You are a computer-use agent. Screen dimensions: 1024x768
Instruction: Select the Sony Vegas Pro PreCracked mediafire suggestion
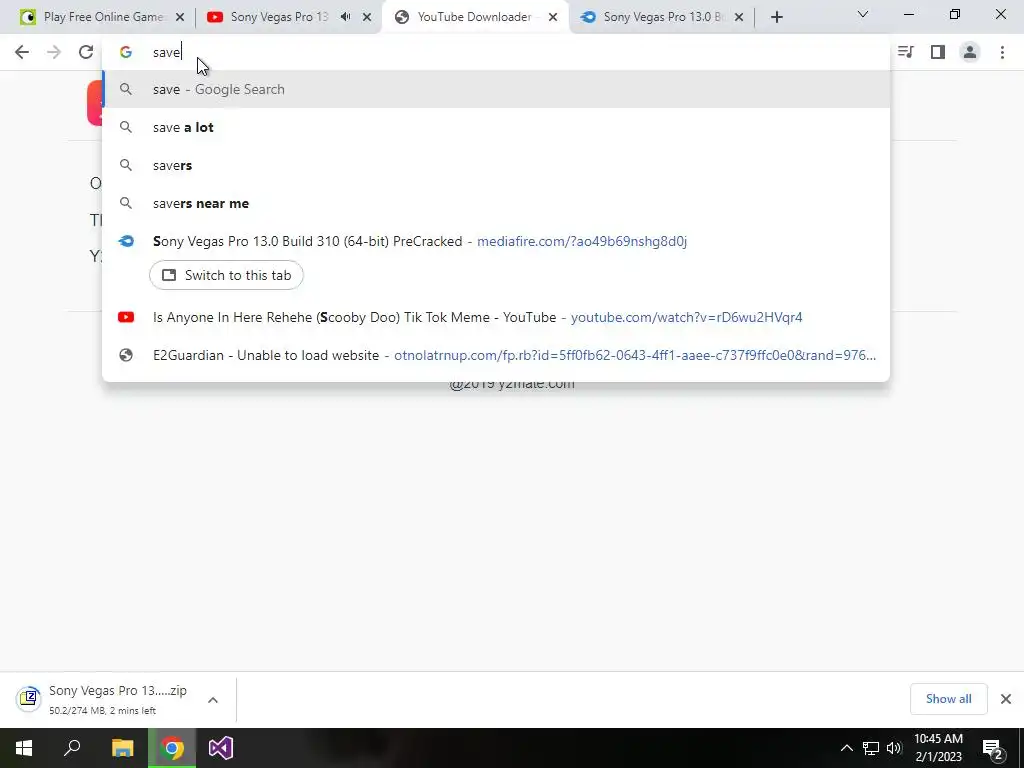tap(496, 241)
